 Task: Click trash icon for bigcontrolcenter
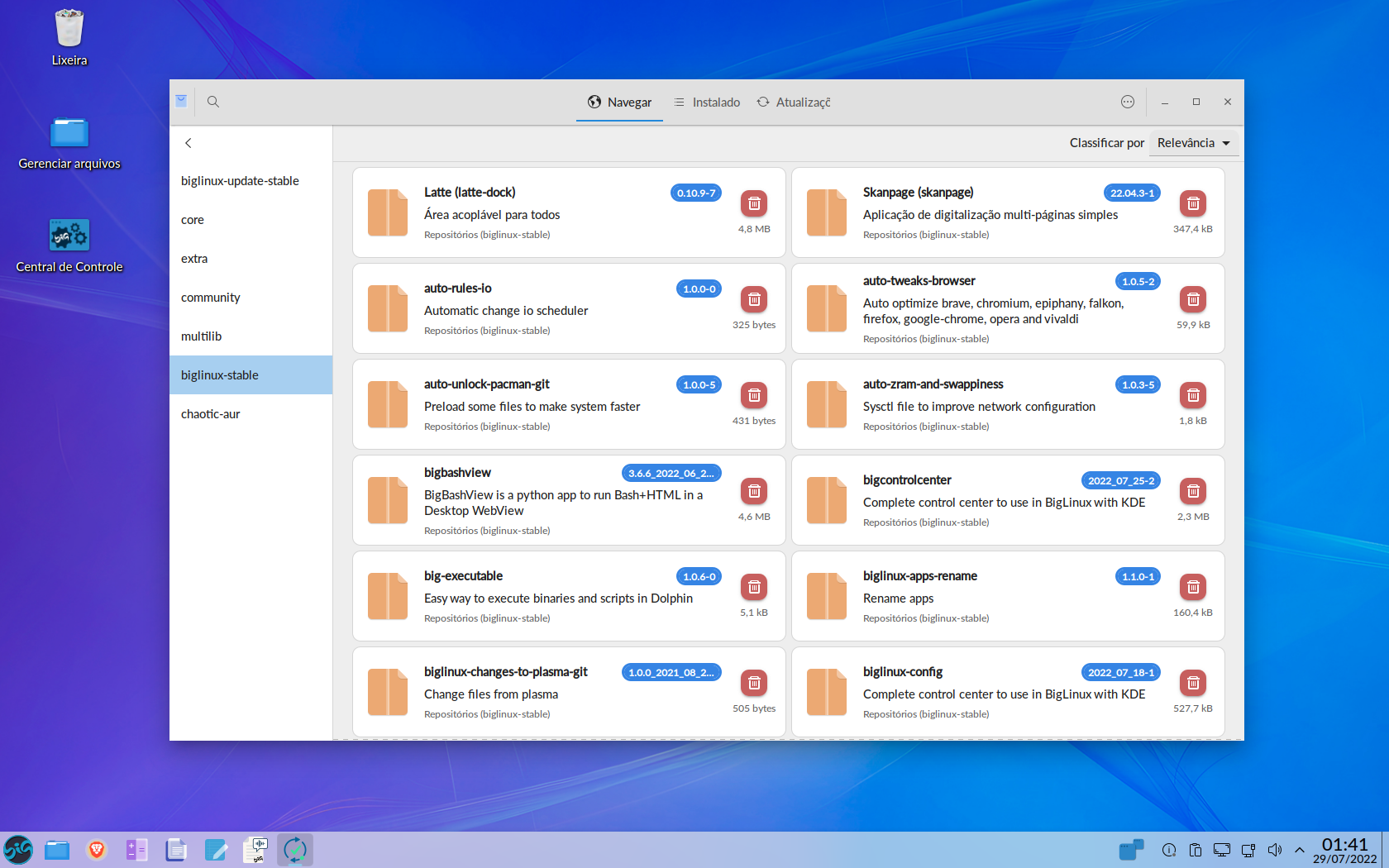(x=1193, y=491)
